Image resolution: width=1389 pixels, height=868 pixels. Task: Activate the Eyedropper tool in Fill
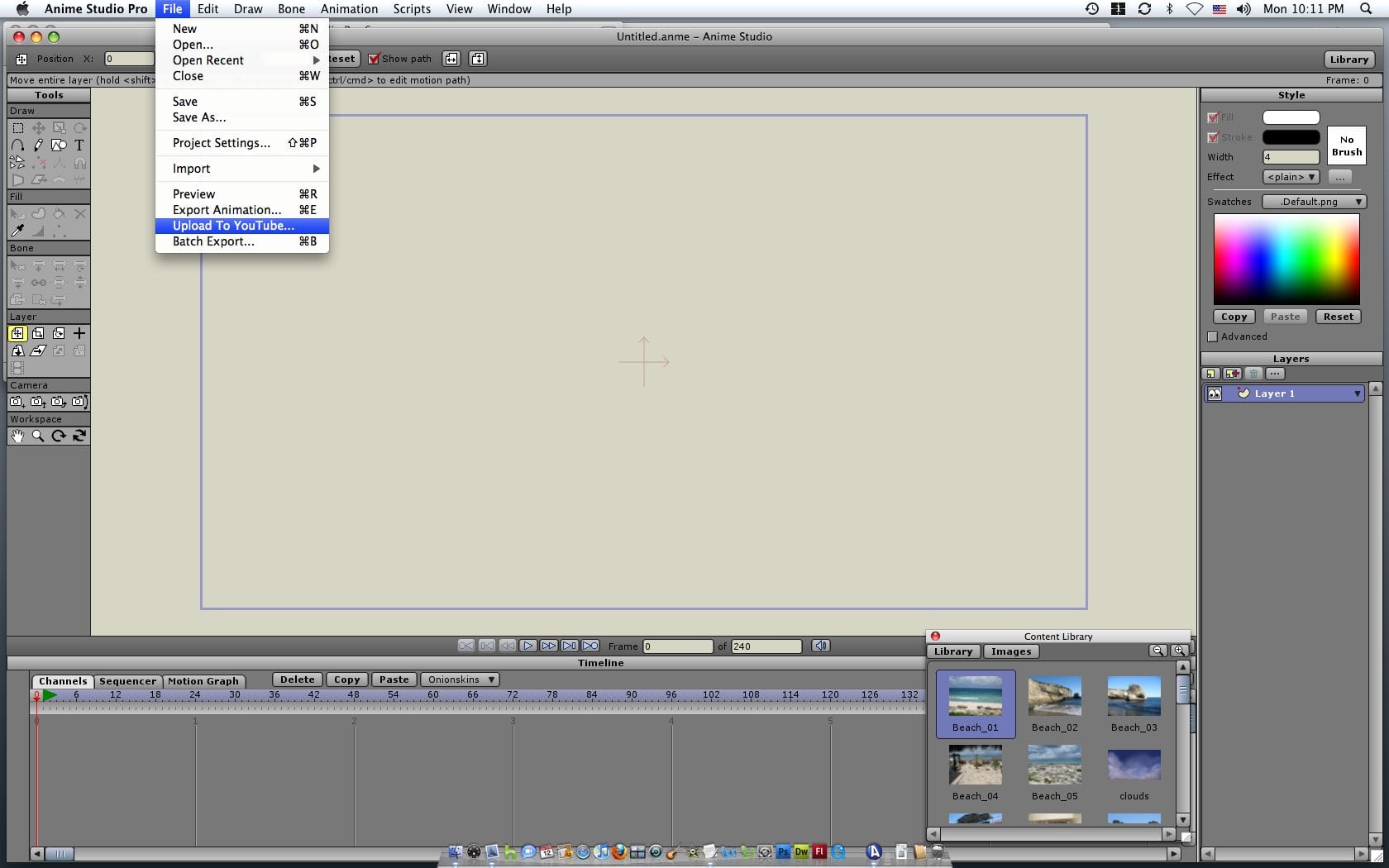(17, 231)
